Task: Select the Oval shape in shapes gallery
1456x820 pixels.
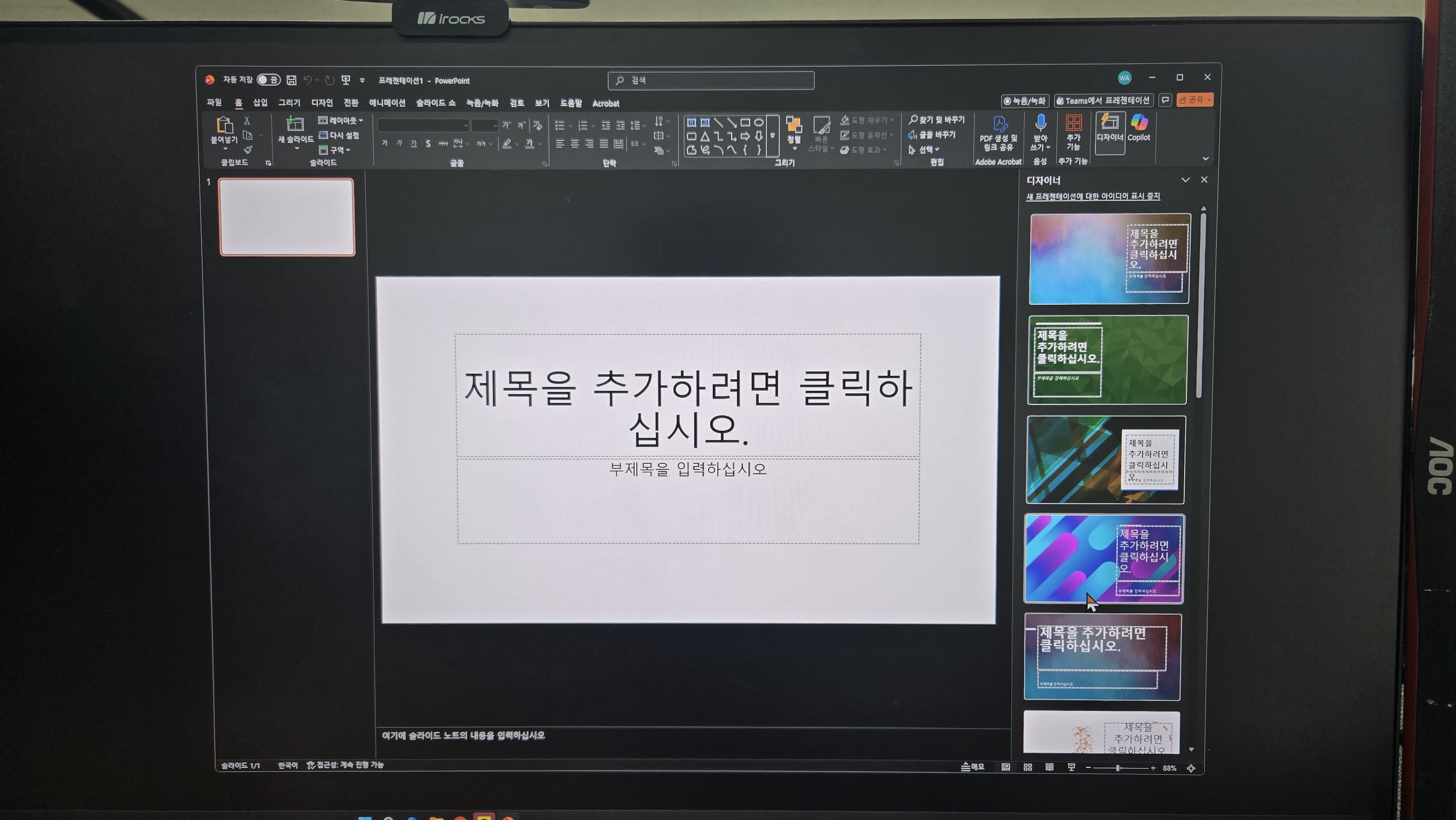Action: pos(759,122)
